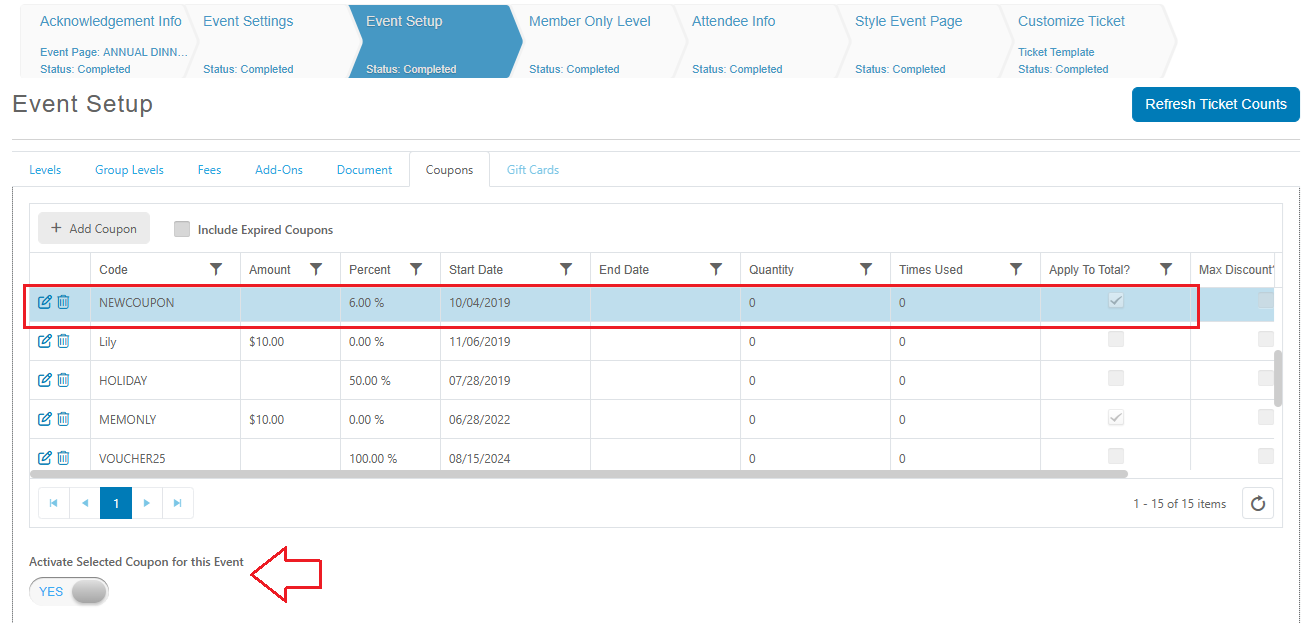Viewport: 1308px width, 623px height.
Task: Check Include Expired Coupons box
Action: point(182,229)
